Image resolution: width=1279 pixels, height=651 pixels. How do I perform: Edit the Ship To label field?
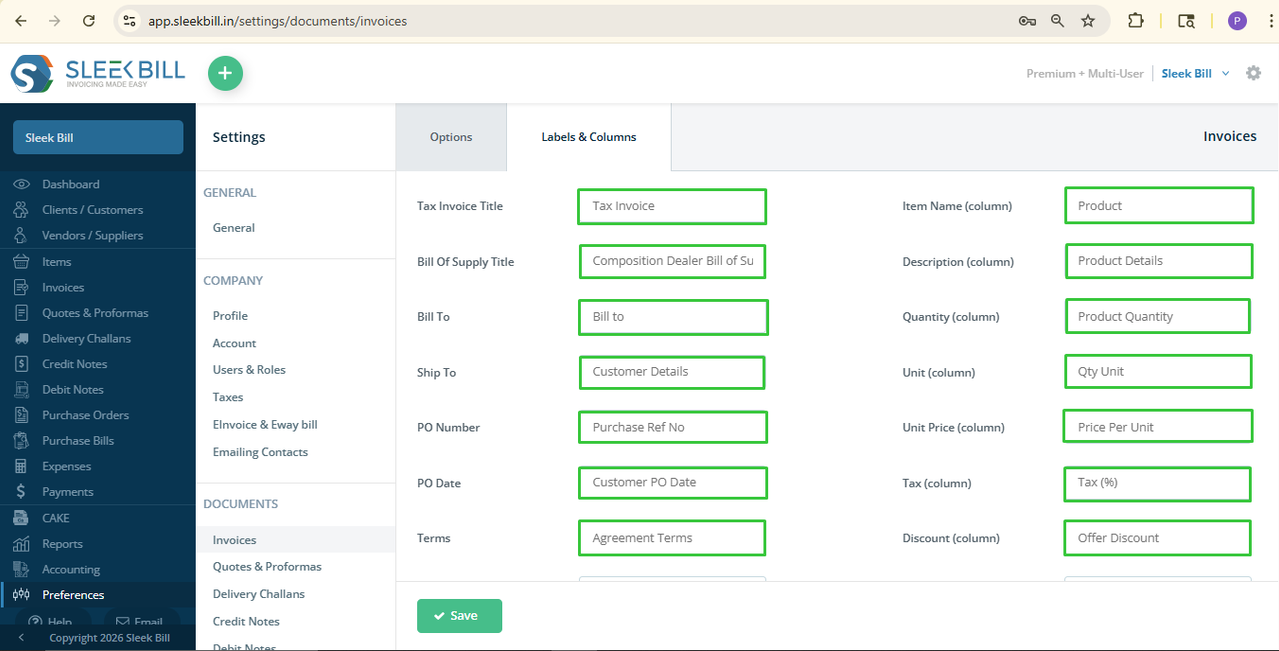pyautogui.click(x=672, y=372)
